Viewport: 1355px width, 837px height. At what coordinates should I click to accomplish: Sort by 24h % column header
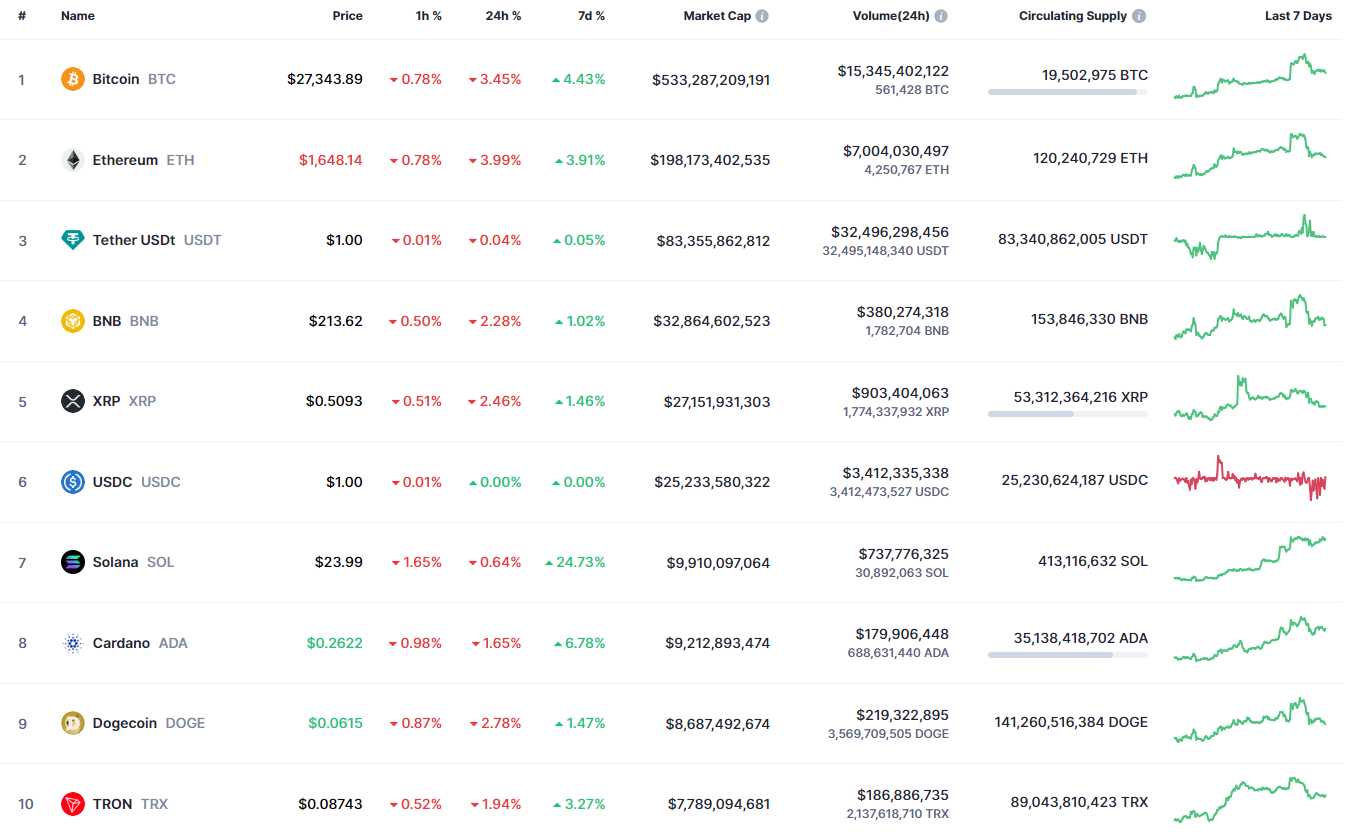[x=501, y=16]
